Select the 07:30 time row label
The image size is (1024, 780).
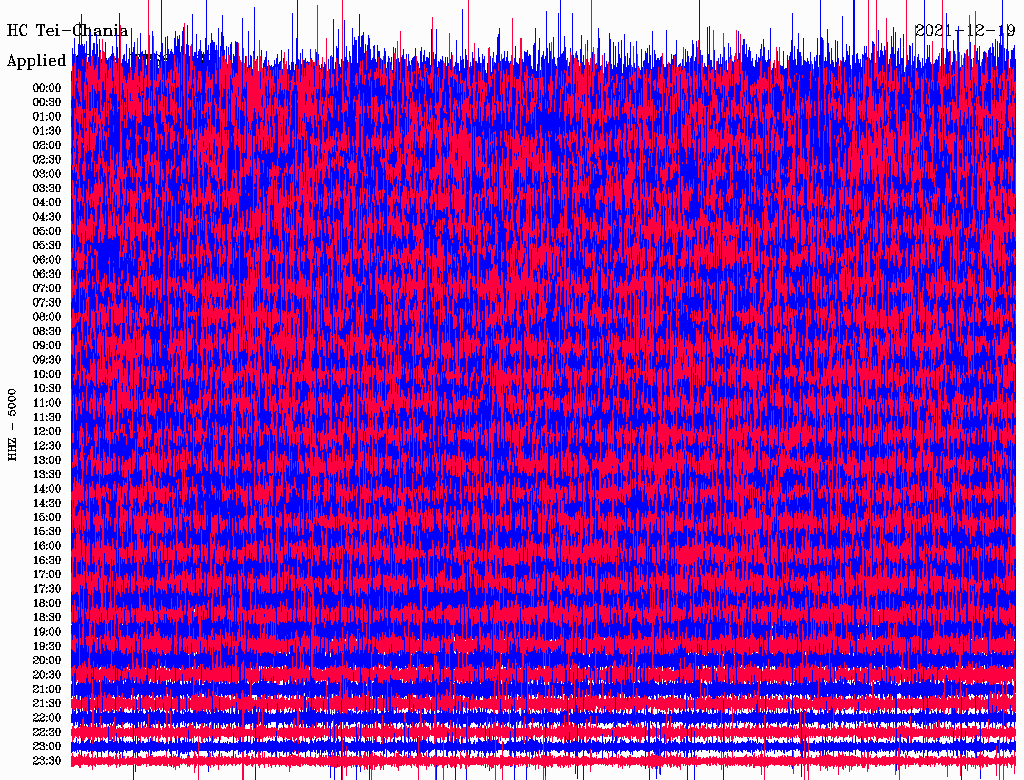click(47, 303)
